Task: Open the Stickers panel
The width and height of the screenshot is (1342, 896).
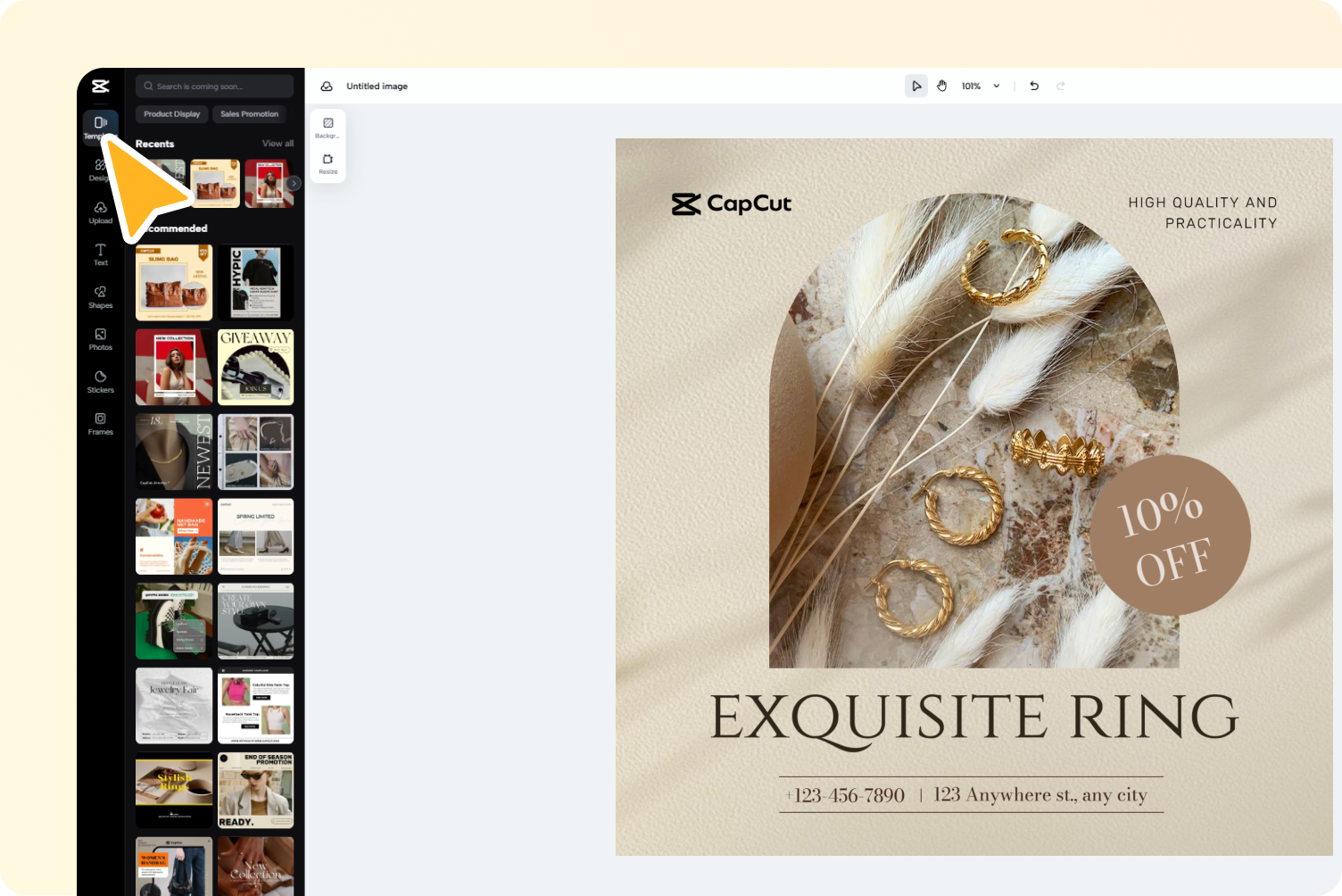Action: click(100, 382)
